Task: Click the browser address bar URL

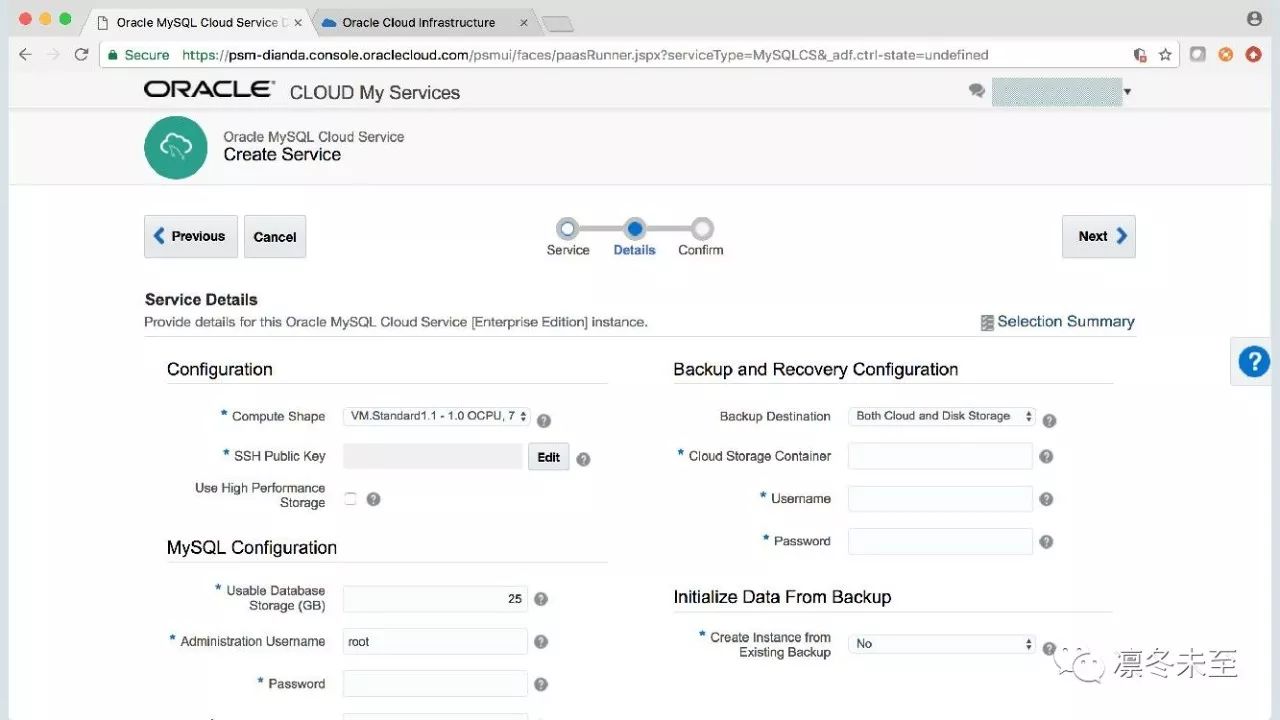Action: click(x=585, y=55)
